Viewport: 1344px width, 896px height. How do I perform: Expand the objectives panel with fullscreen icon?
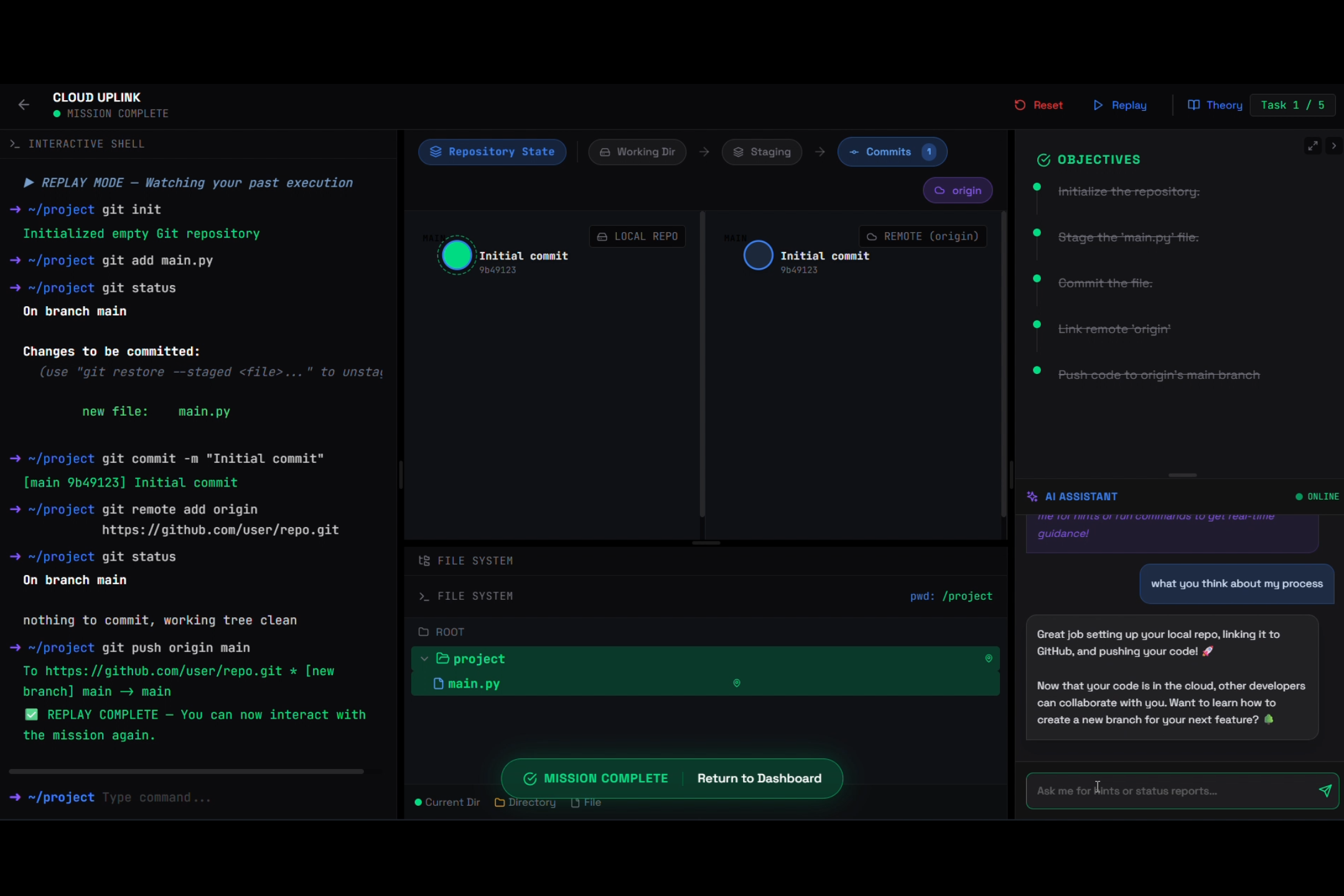[x=1312, y=146]
